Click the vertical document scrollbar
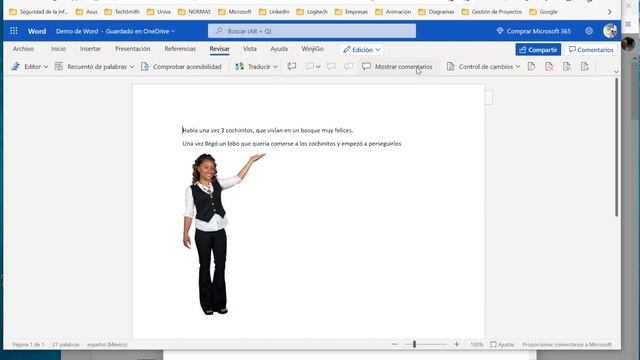Screen dimensions: 640x360 pyautogui.click(x=616, y=147)
